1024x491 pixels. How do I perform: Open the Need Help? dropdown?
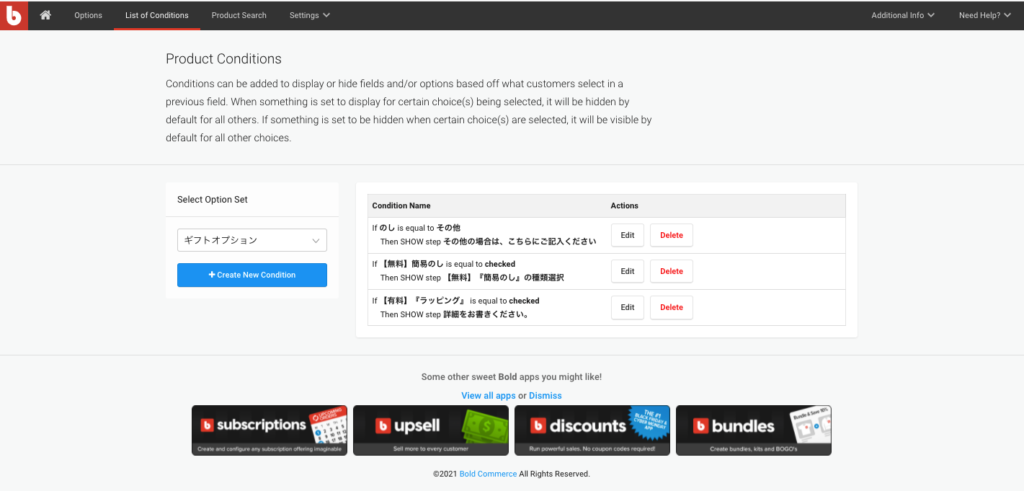986,15
